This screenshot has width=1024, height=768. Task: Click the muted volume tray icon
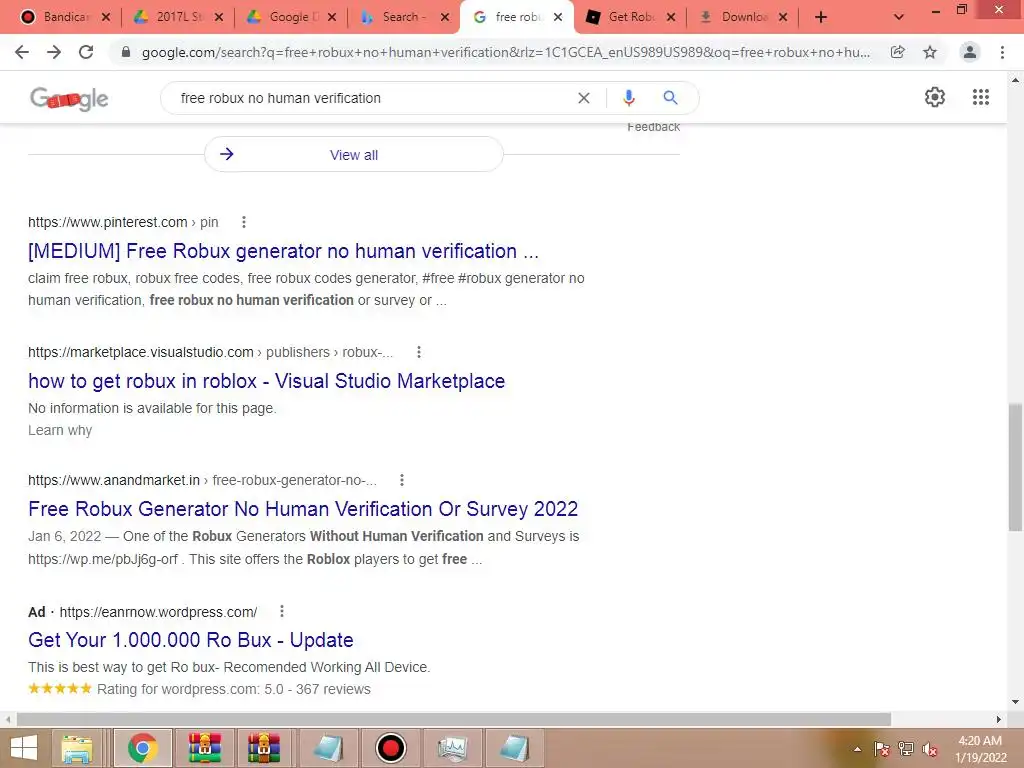pyautogui.click(x=930, y=749)
